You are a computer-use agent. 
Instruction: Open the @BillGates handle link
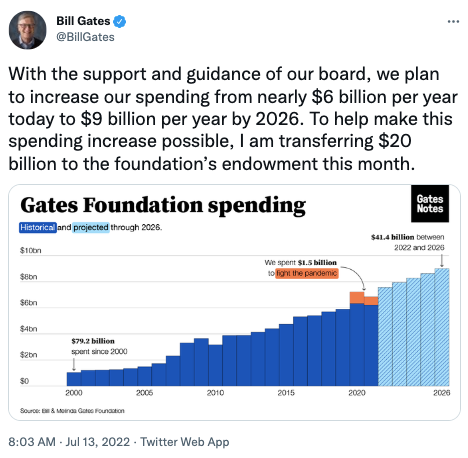point(85,37)
